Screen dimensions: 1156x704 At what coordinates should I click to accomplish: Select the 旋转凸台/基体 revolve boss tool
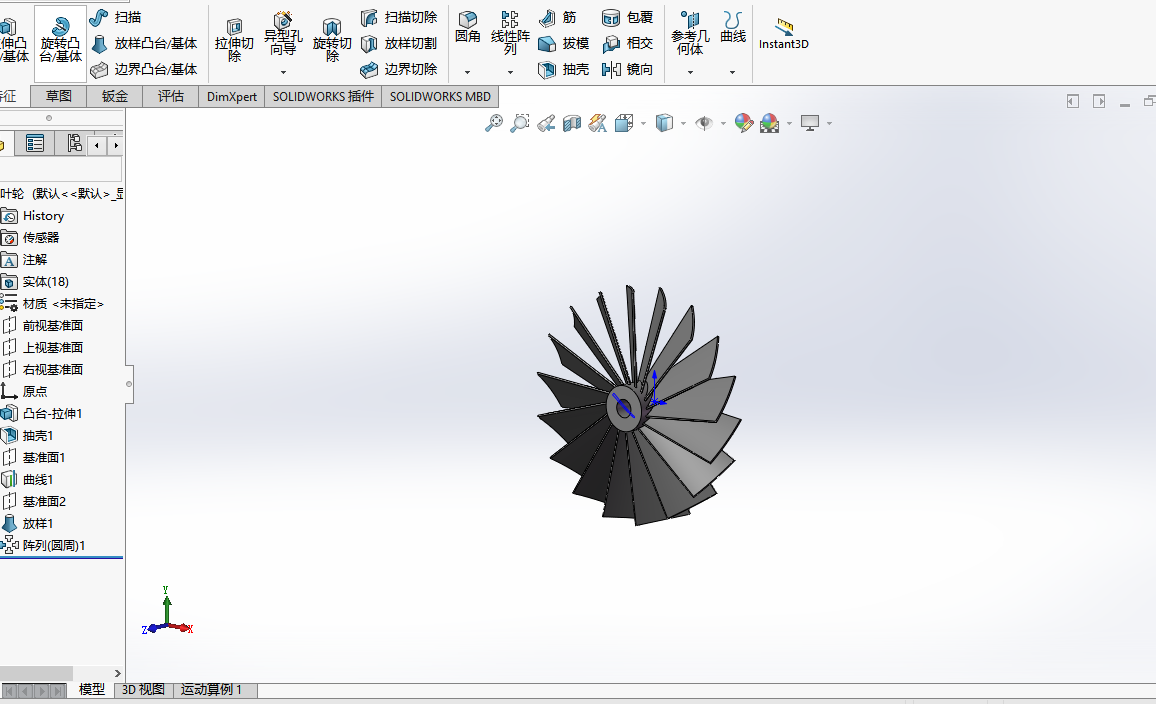click(x=60, y=41)
